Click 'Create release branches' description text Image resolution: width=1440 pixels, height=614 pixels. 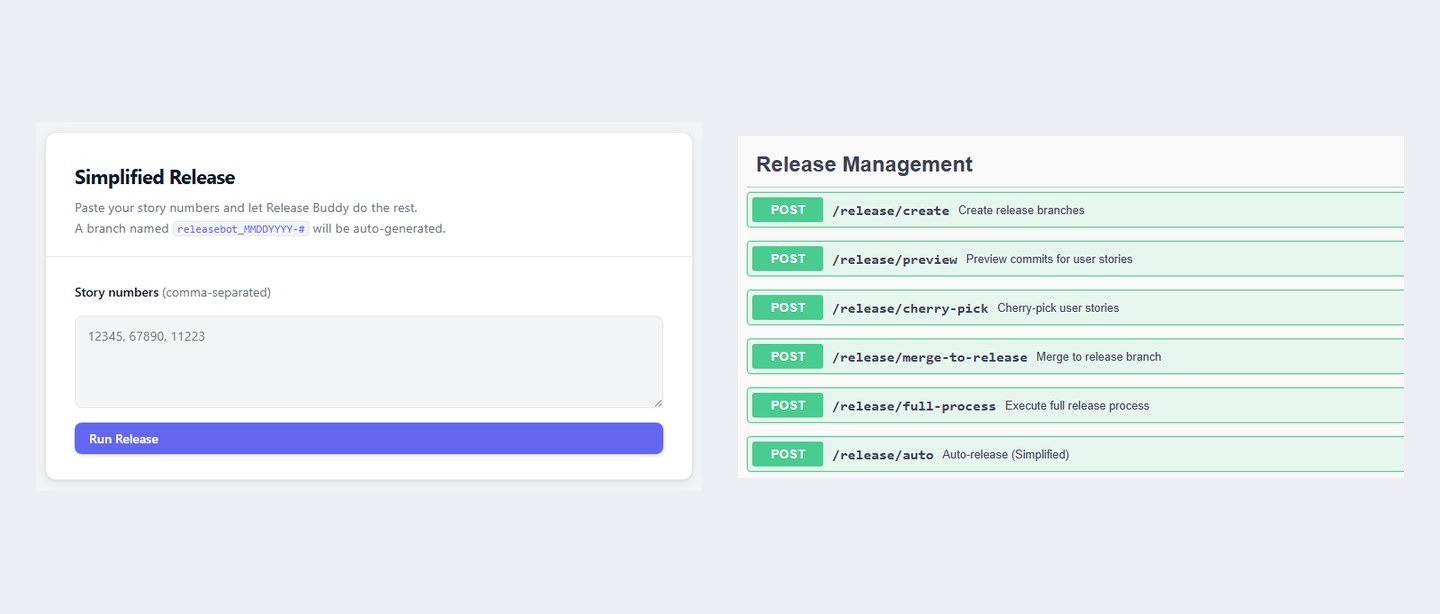pos(1021,211)
